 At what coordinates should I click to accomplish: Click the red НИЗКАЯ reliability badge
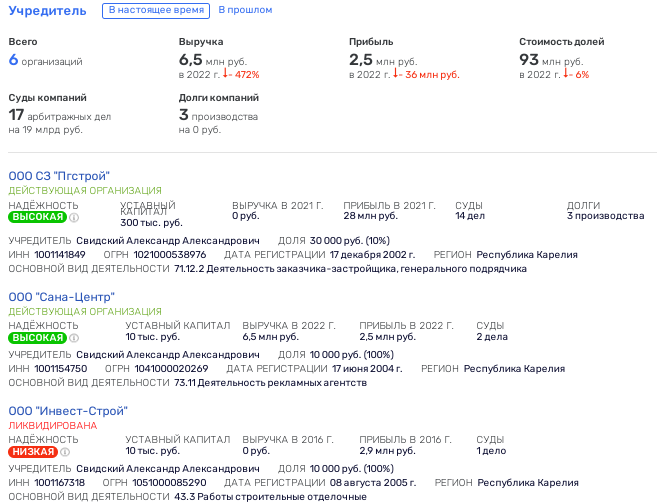(x=33, y=452)
